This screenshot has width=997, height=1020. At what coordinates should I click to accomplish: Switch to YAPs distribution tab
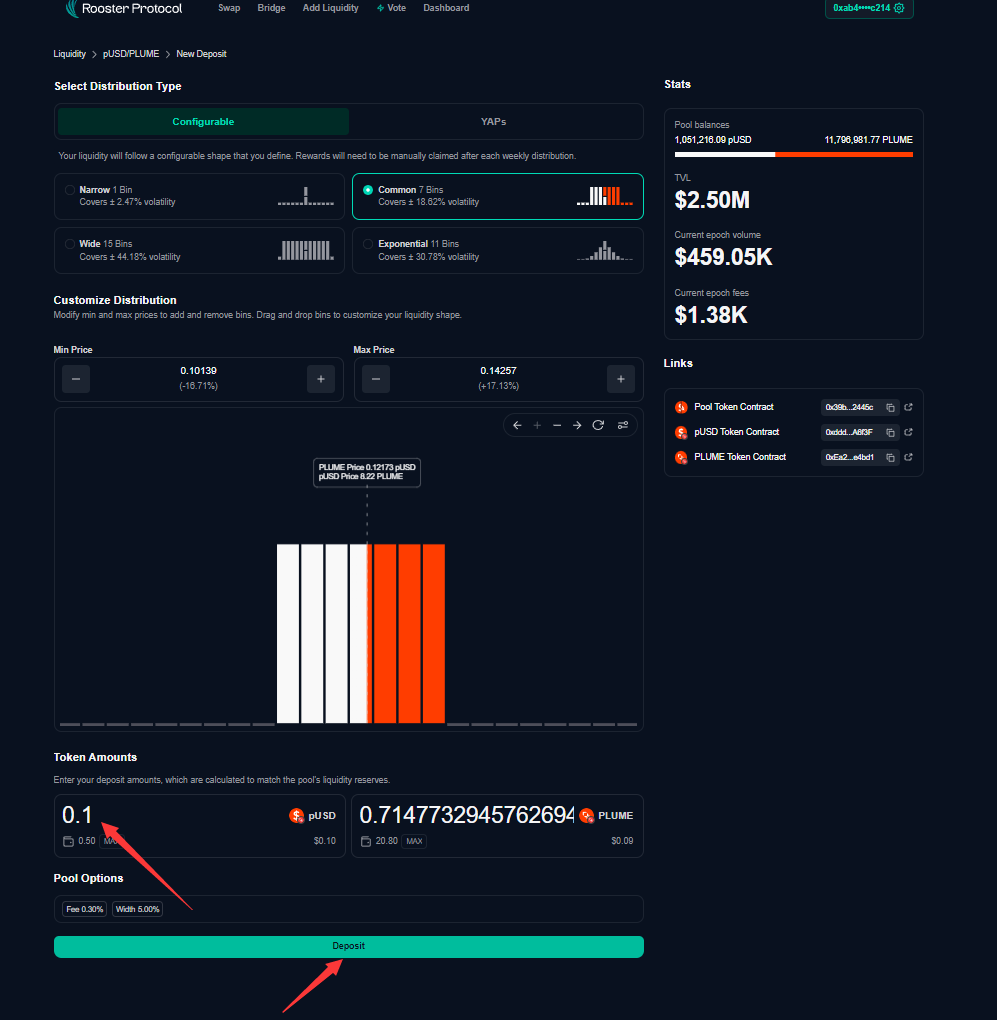point(494,122)
